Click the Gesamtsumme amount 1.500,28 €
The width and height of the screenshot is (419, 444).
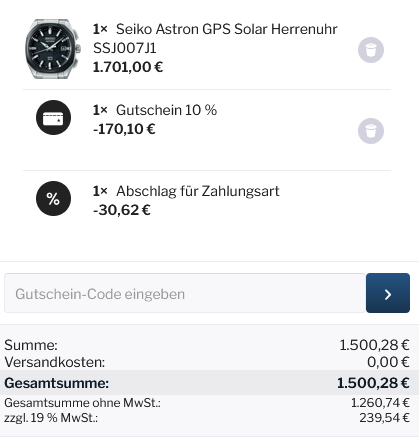pyautogui.click(x=373, y=383)
